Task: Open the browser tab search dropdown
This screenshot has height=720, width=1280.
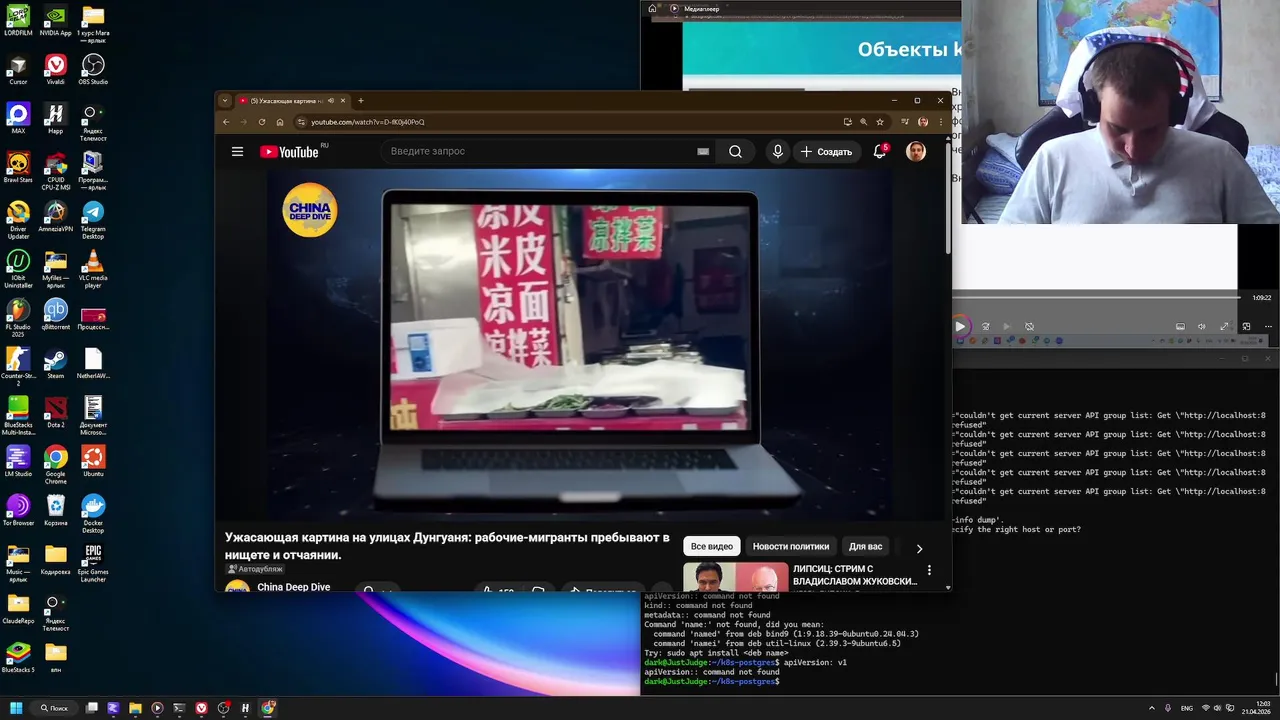Action: tap(225, 101)
